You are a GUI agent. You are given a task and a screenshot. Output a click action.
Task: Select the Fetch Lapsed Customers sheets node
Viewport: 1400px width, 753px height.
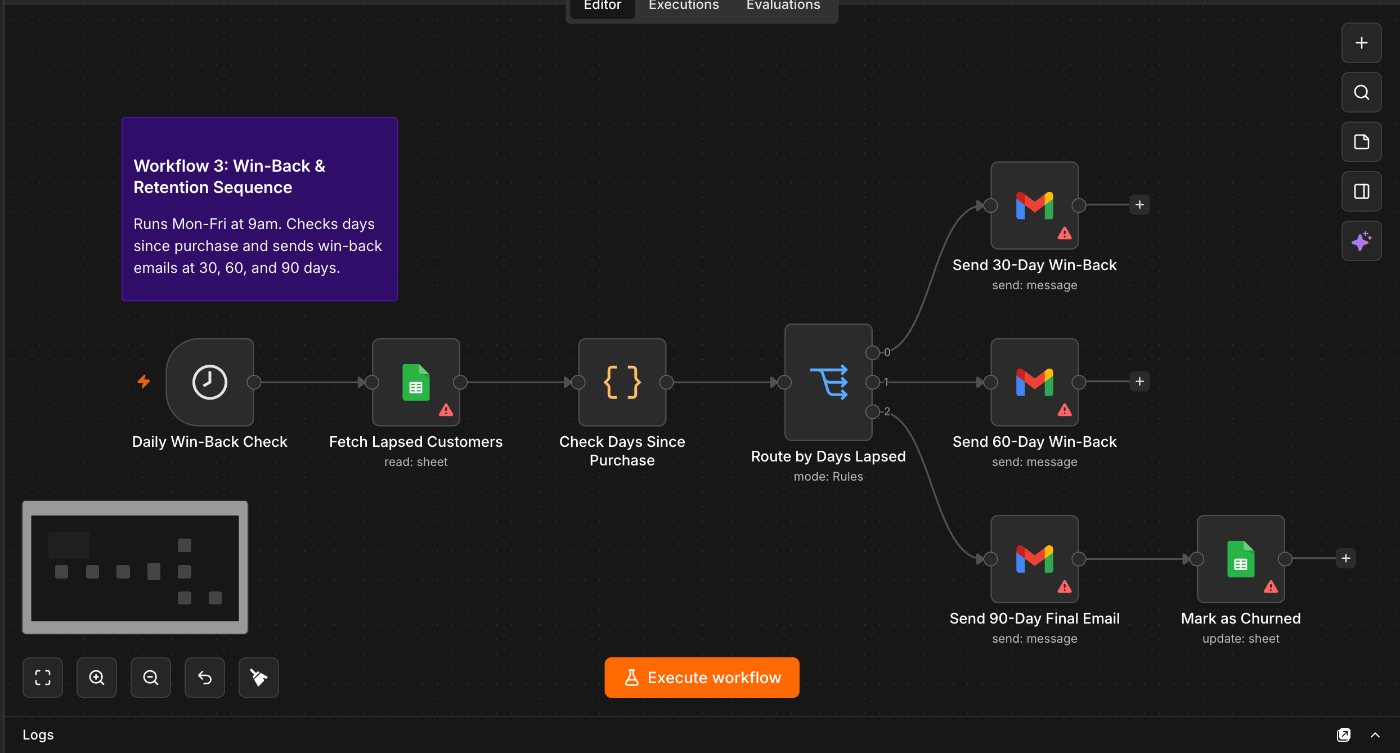click(416, 382)
